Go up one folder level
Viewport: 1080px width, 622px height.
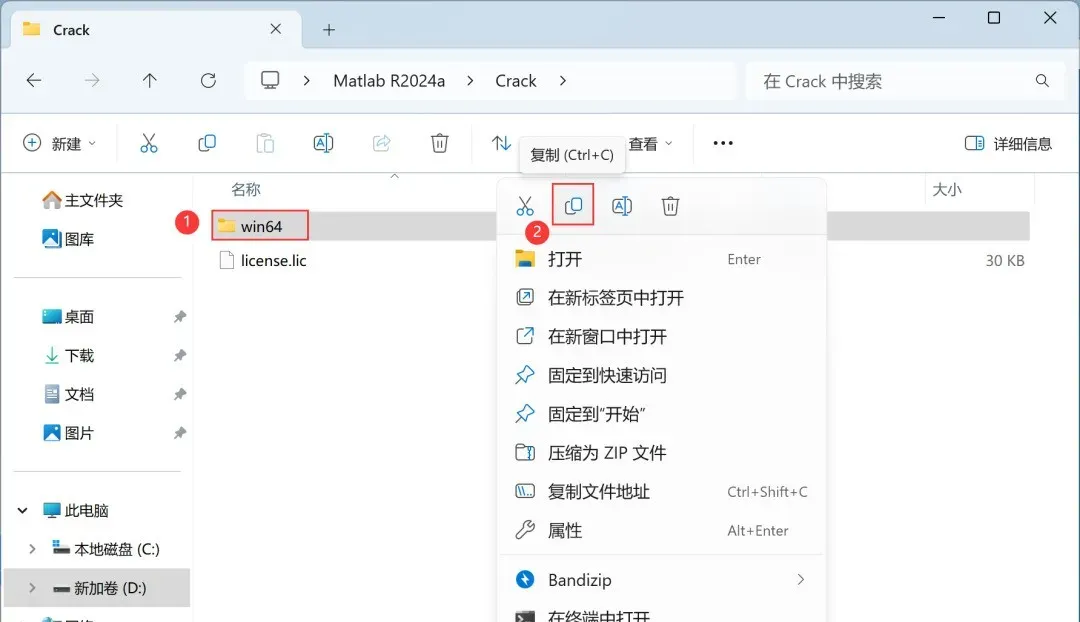pos(149,81)
